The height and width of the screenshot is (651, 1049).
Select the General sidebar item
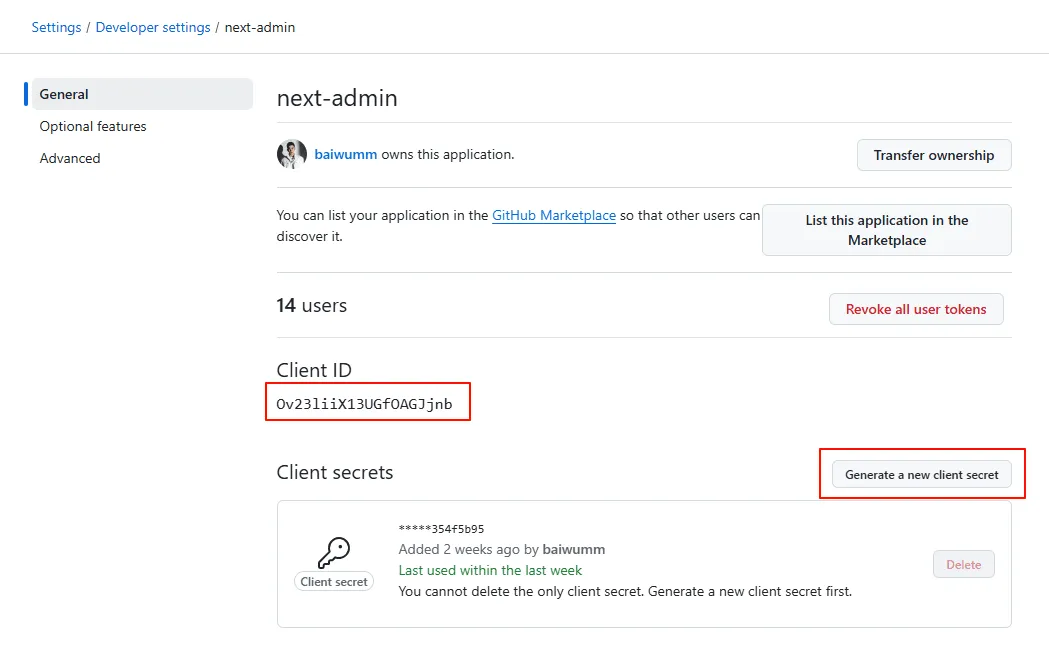pyautogui.click(x=142, y=94)
